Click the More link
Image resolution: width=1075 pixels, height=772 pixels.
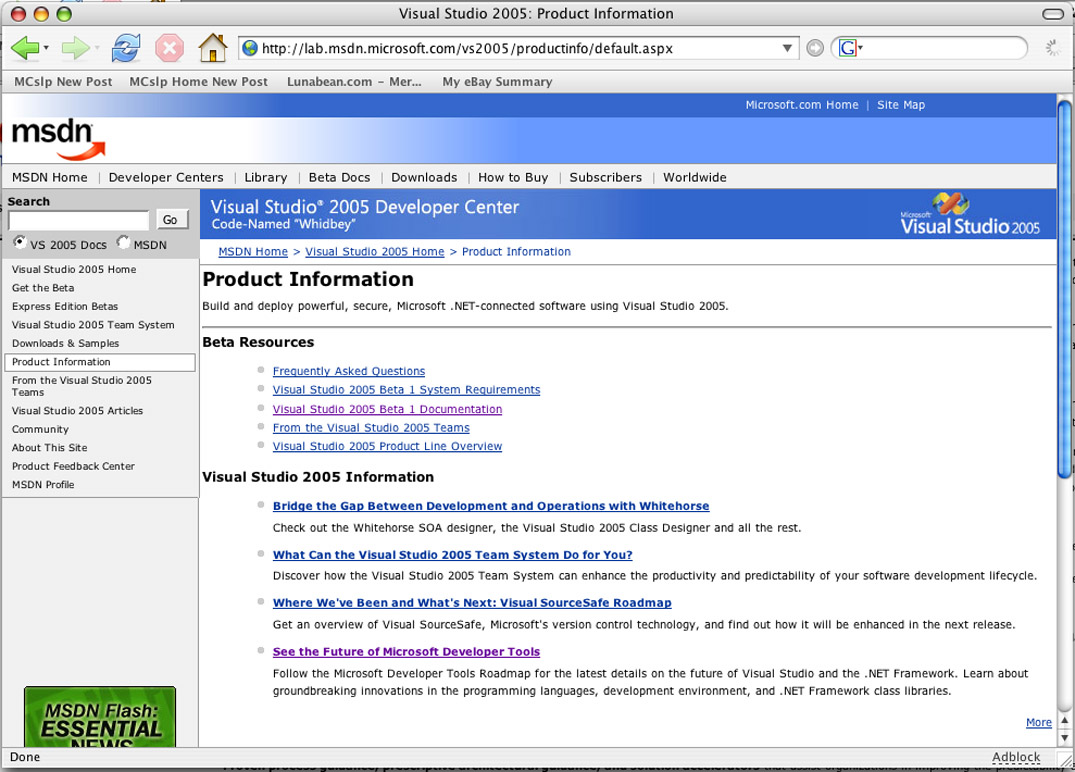(x=1039, y=723)
